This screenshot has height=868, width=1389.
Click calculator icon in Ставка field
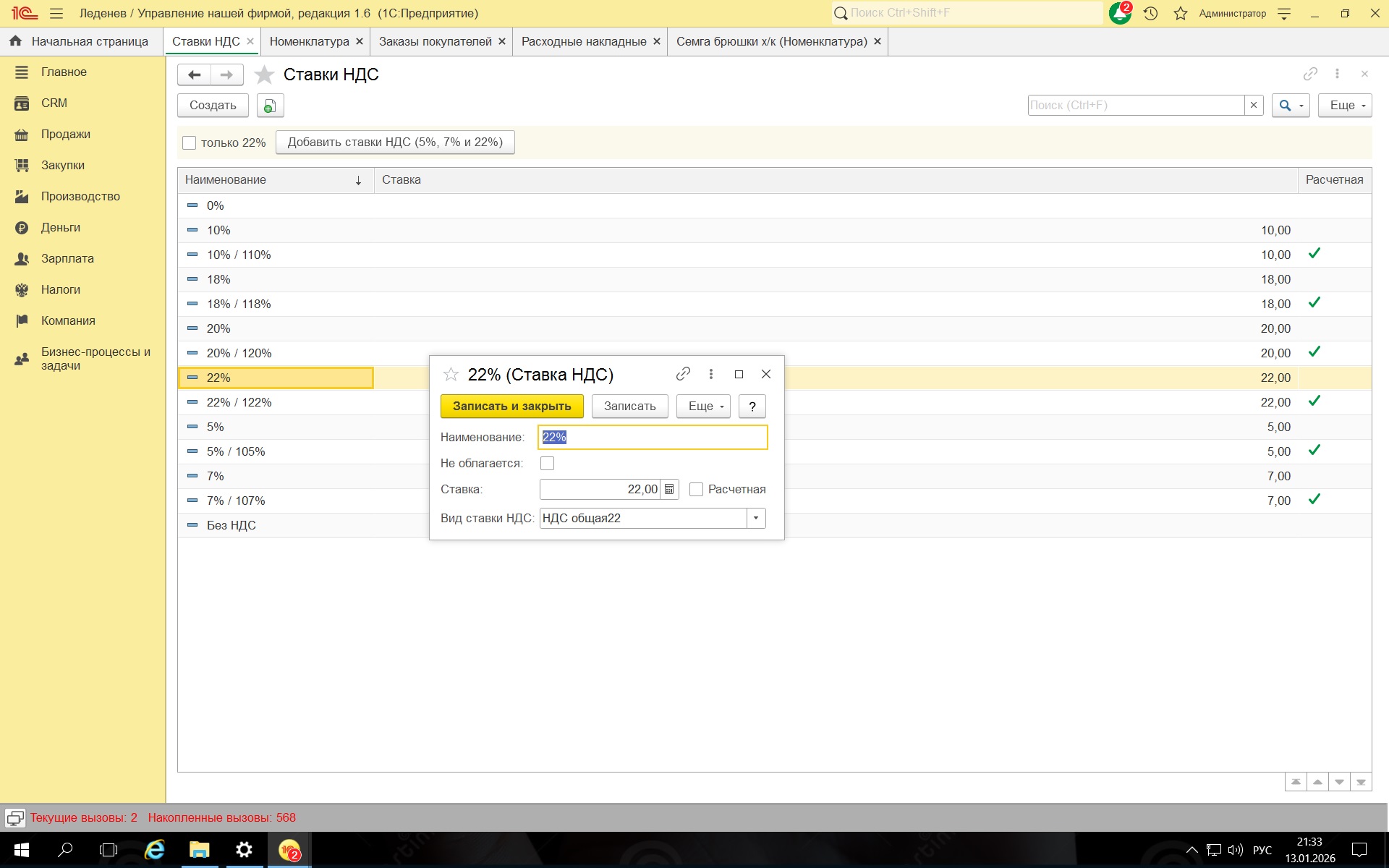point(669,490)
